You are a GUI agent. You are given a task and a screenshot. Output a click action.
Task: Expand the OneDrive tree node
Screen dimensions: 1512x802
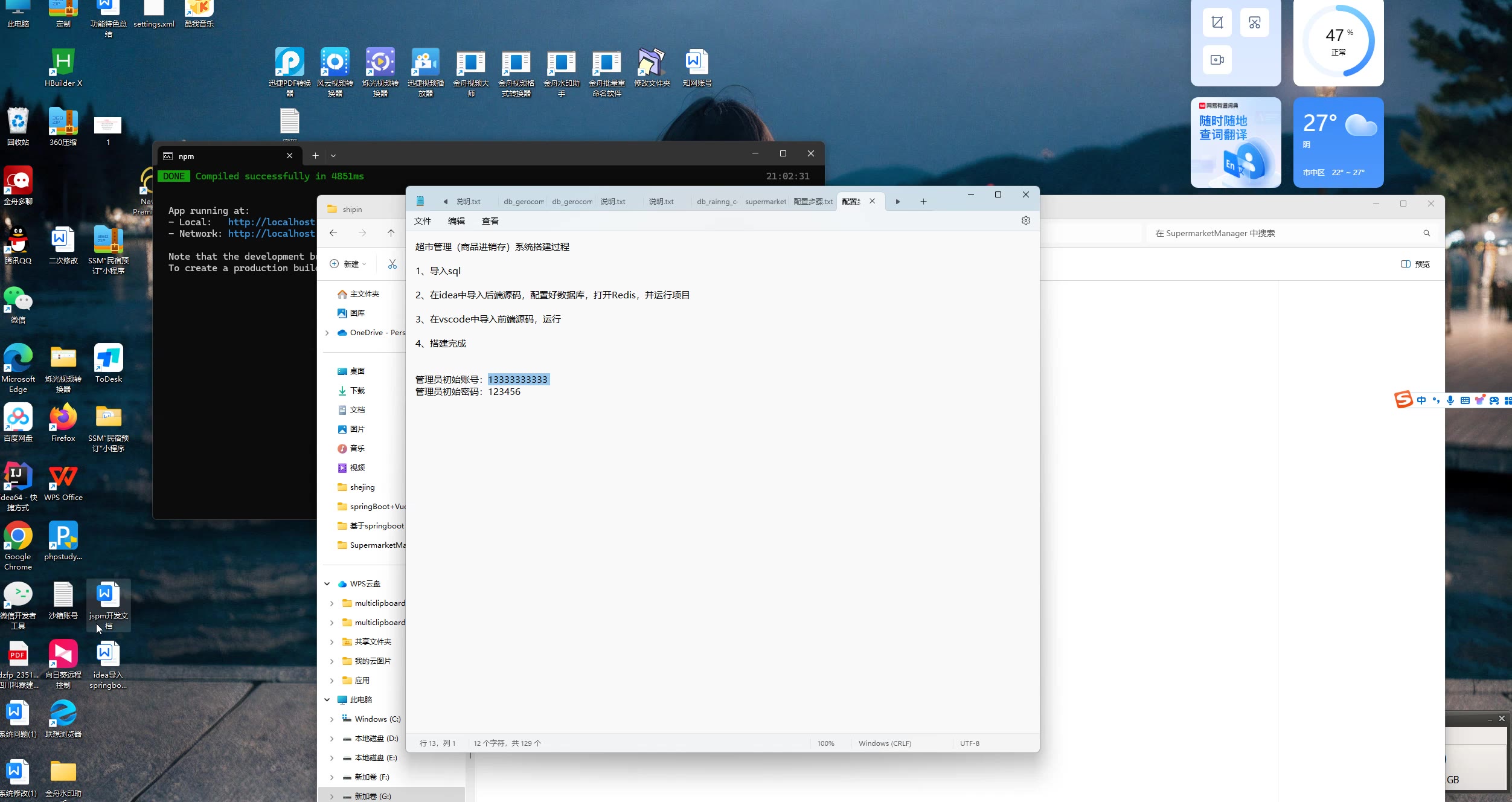point(327,333)
